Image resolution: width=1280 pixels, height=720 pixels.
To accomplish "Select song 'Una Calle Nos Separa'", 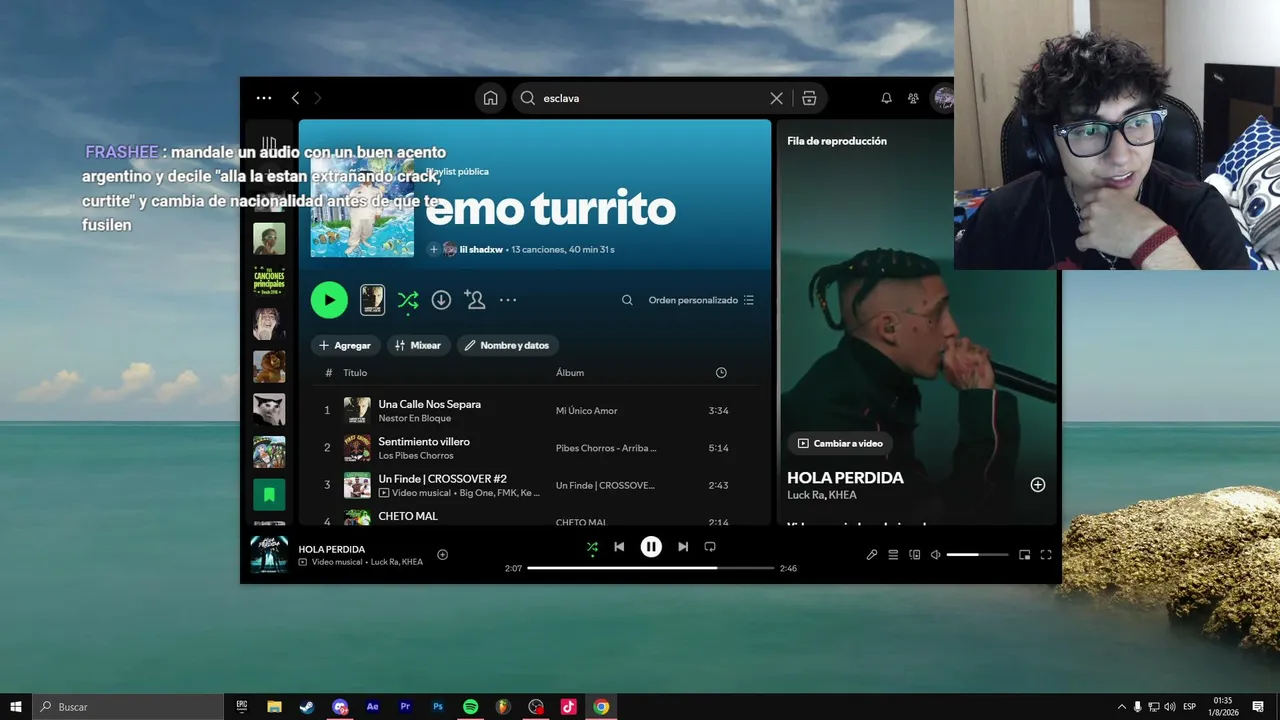I will coord(430,404).
